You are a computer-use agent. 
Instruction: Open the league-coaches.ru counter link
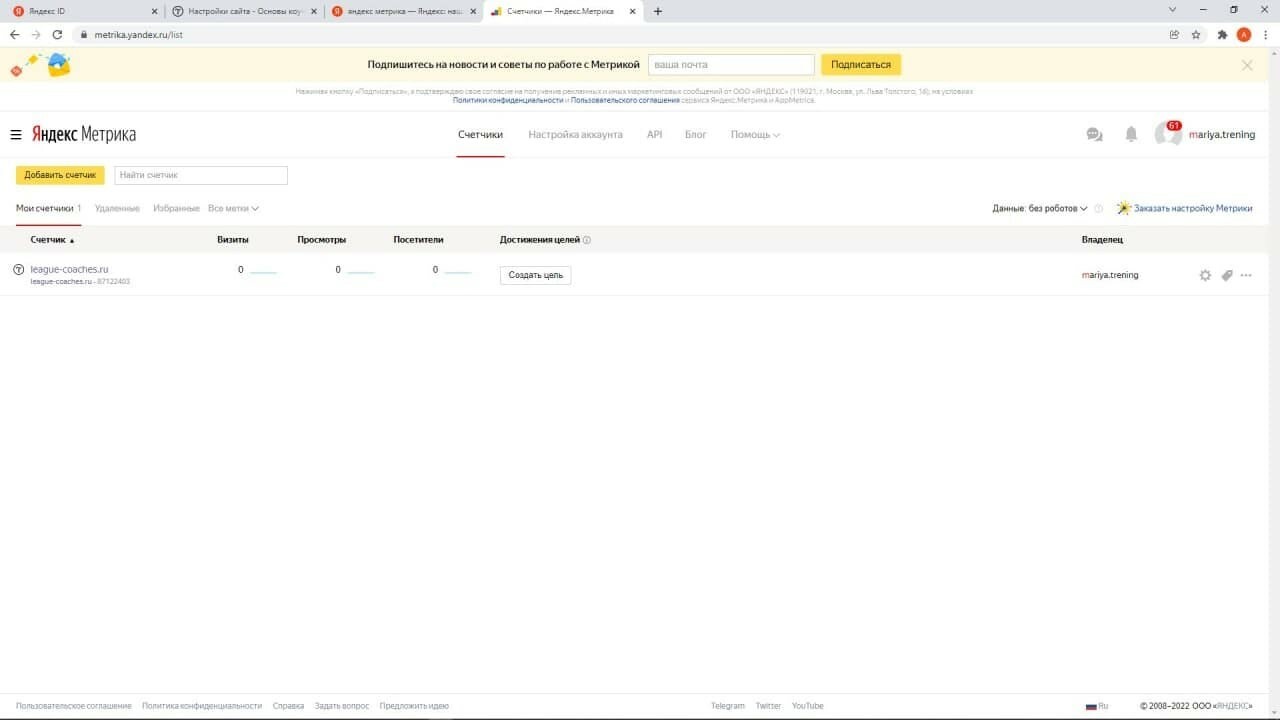point(69,269)
